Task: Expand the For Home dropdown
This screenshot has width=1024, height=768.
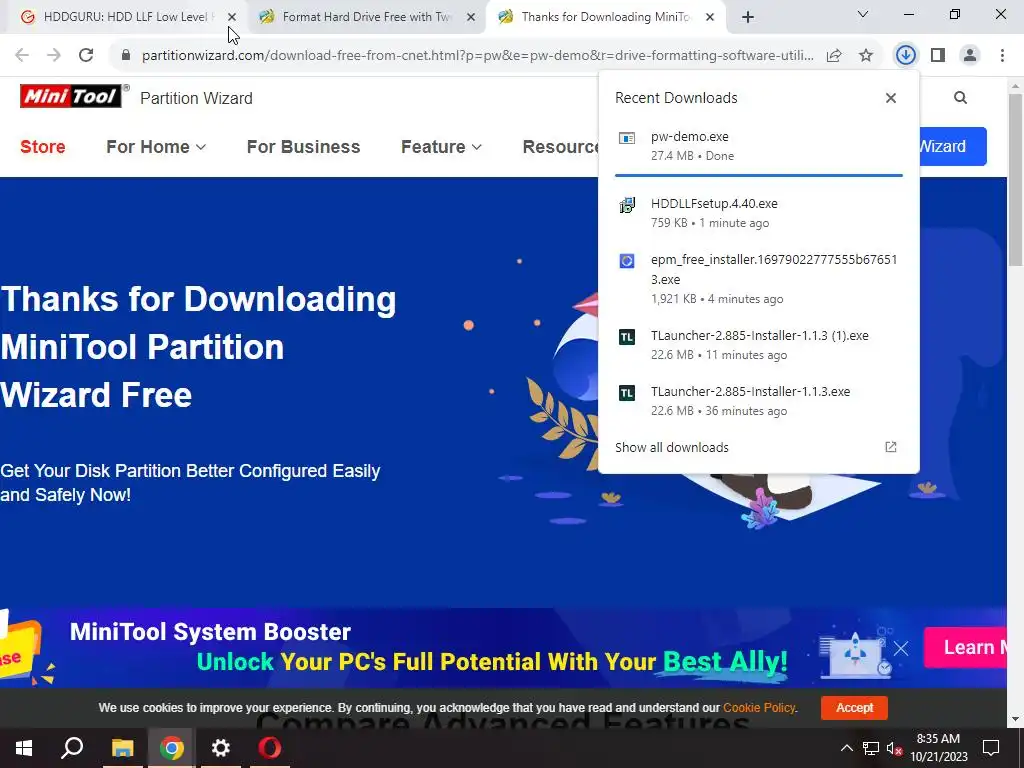Action: [x=155, y=147]
